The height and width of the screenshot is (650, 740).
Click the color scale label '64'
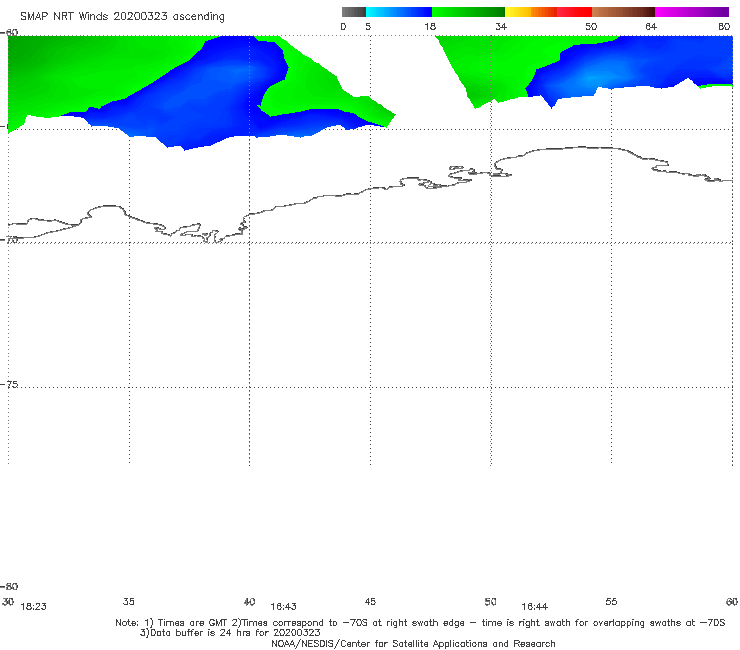click(651, 27)
